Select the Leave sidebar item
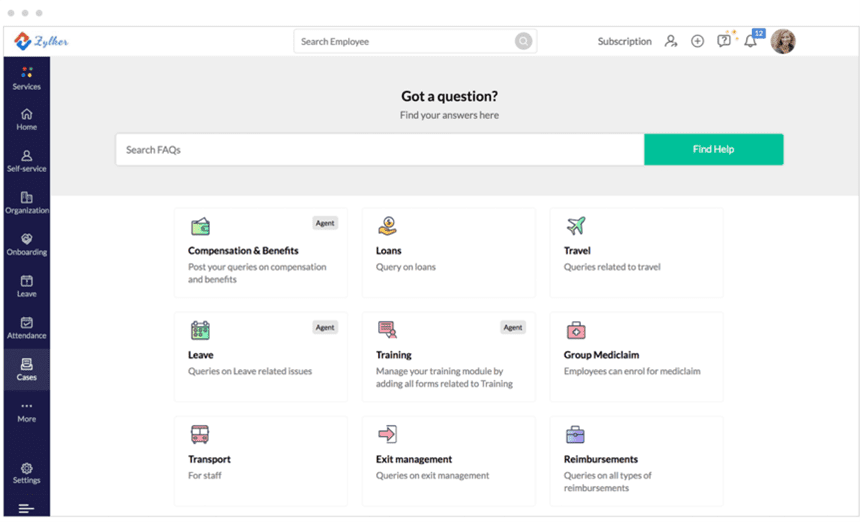The width and height of the screenshot is (860, 522). pos(26,286)
